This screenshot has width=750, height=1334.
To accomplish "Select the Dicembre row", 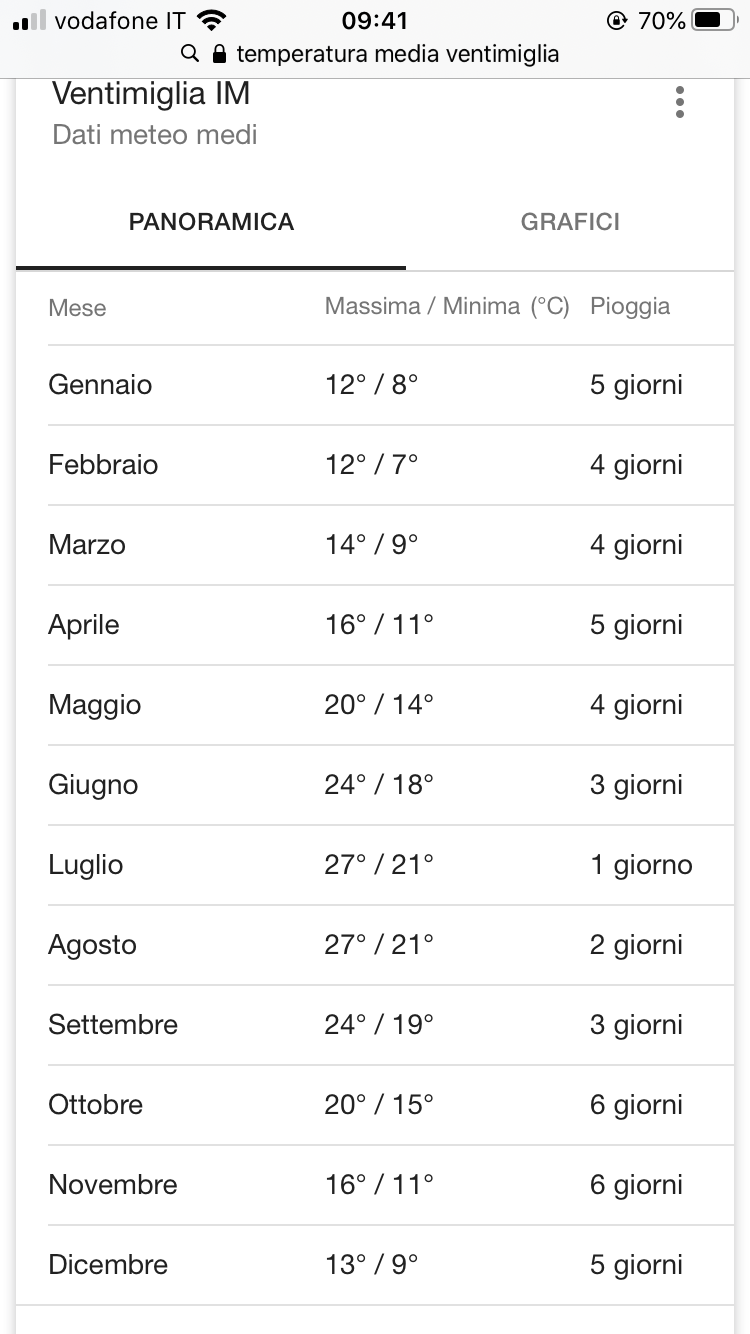I will pos(391,1265).
